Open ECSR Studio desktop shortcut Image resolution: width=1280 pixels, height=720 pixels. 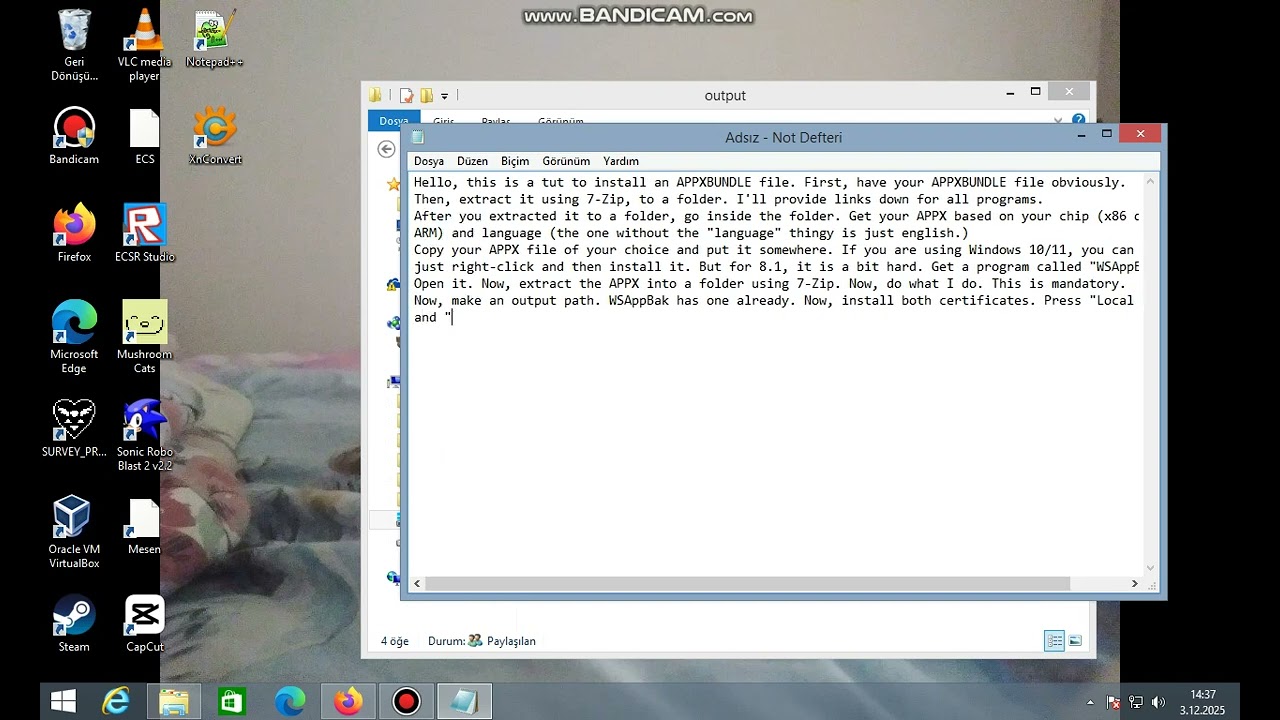point(144,234)
